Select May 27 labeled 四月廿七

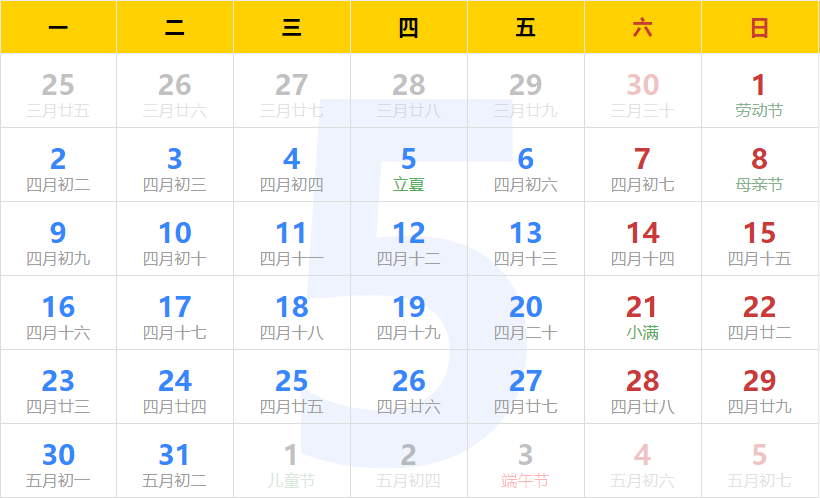pos(526,387)
